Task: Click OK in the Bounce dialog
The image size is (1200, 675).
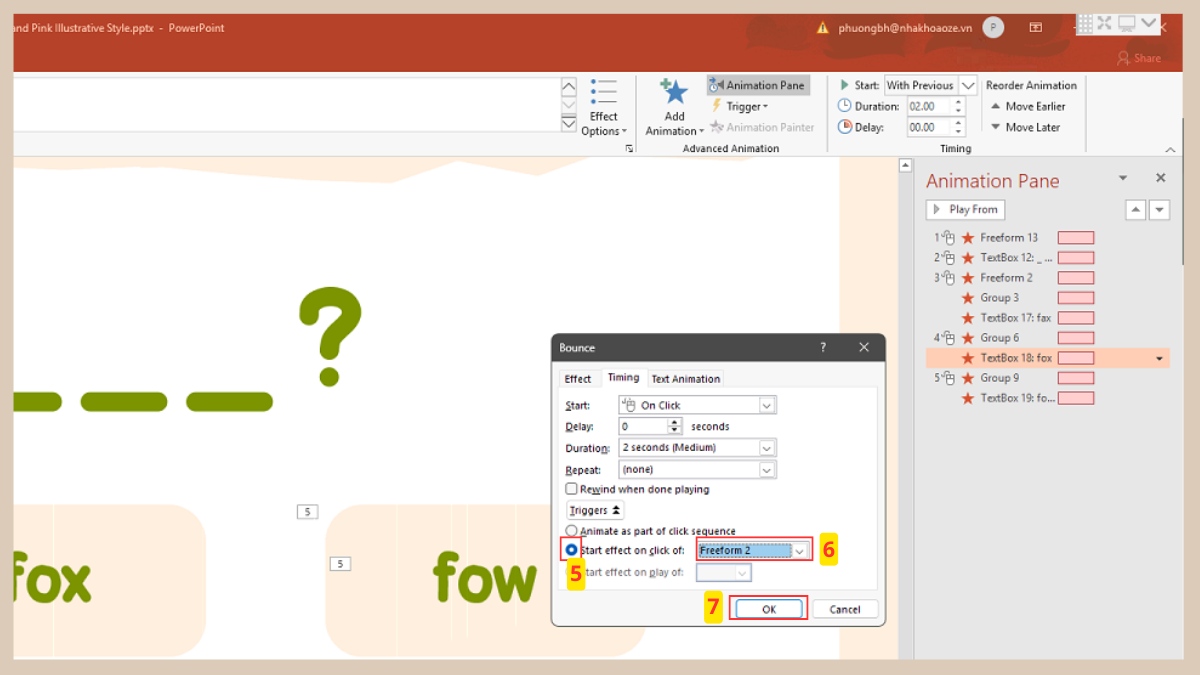Action: point(768,609)
